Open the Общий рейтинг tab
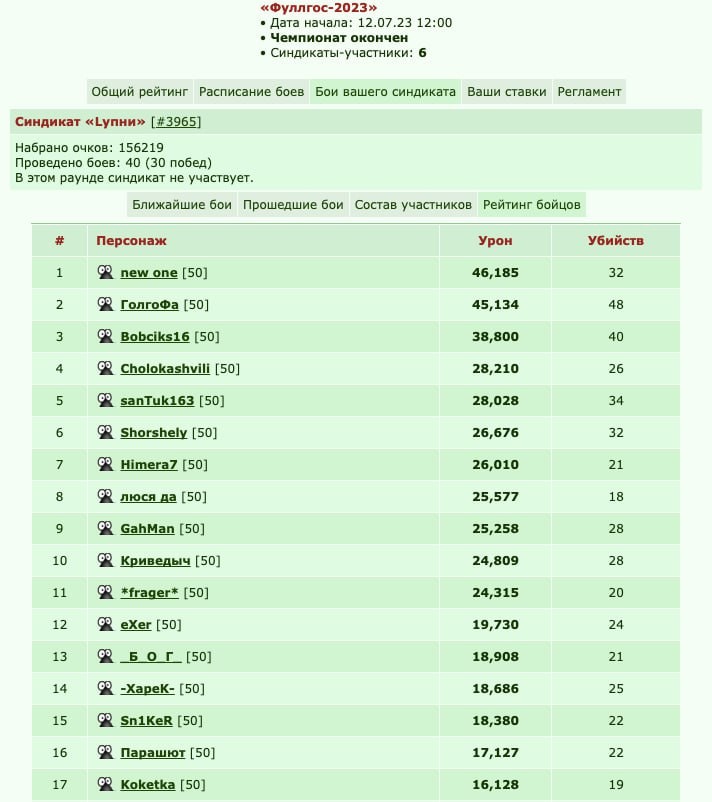Viewport: 712px width, 802px height. click(140, 92)
